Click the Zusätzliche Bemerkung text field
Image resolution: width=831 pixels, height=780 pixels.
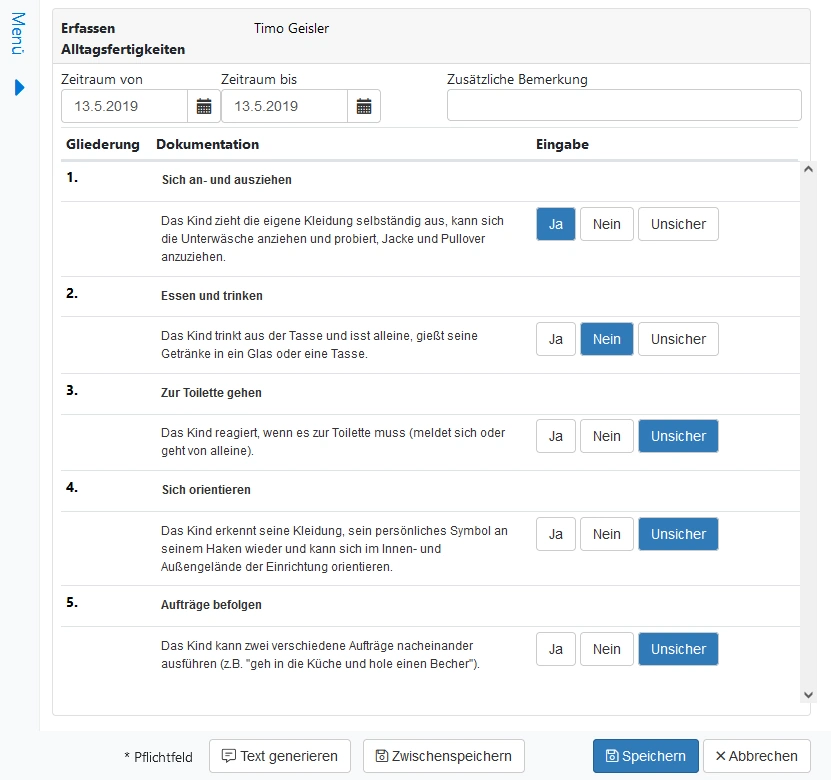[624, 106]
